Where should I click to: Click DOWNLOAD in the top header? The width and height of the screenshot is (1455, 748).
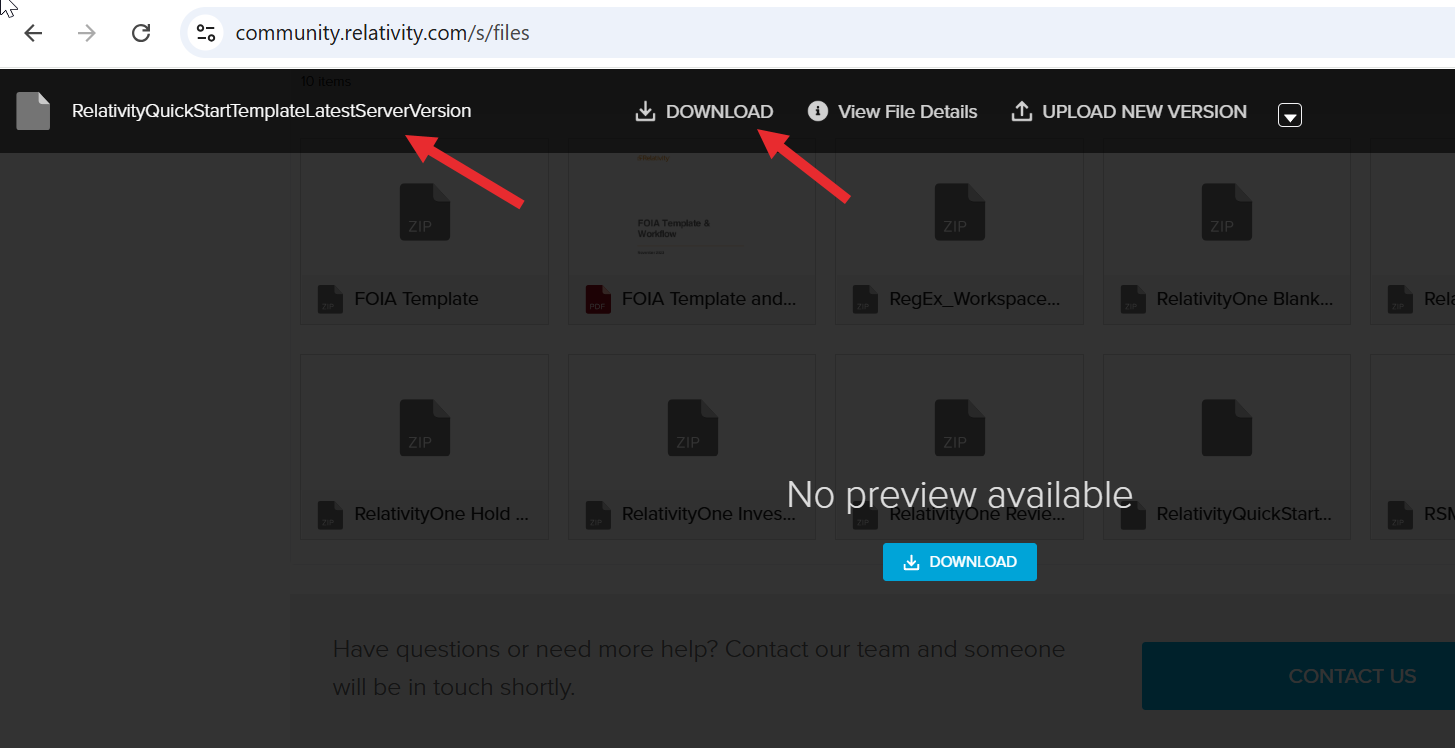719,112
